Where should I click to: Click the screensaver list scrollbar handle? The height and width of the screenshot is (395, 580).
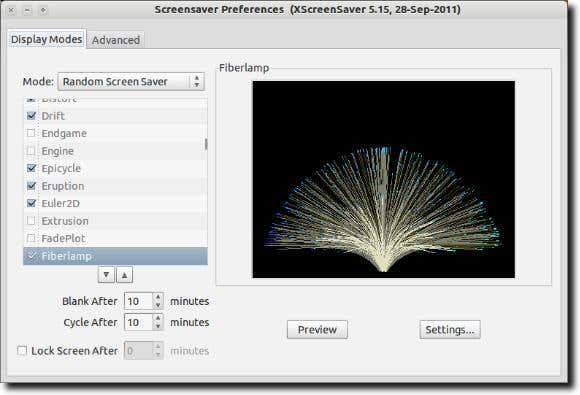point(206,144)
